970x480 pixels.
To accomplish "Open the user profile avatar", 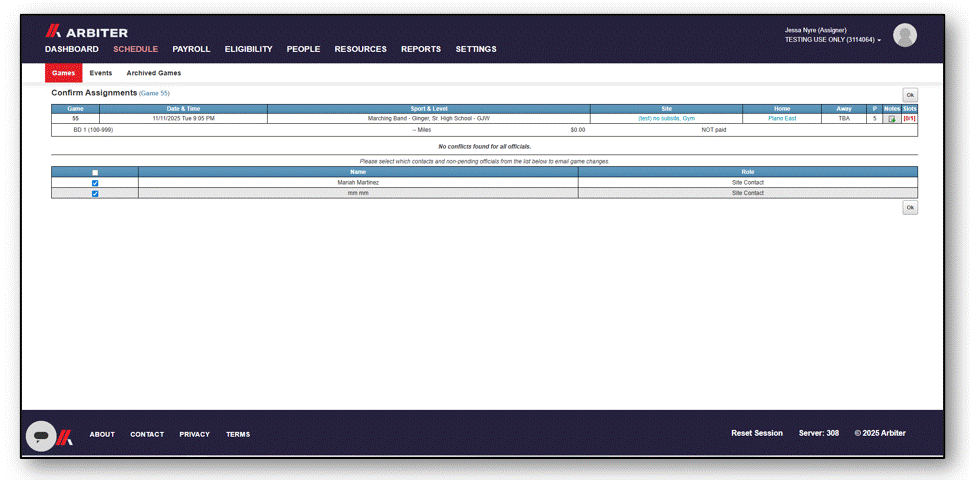I will [905, 35].
